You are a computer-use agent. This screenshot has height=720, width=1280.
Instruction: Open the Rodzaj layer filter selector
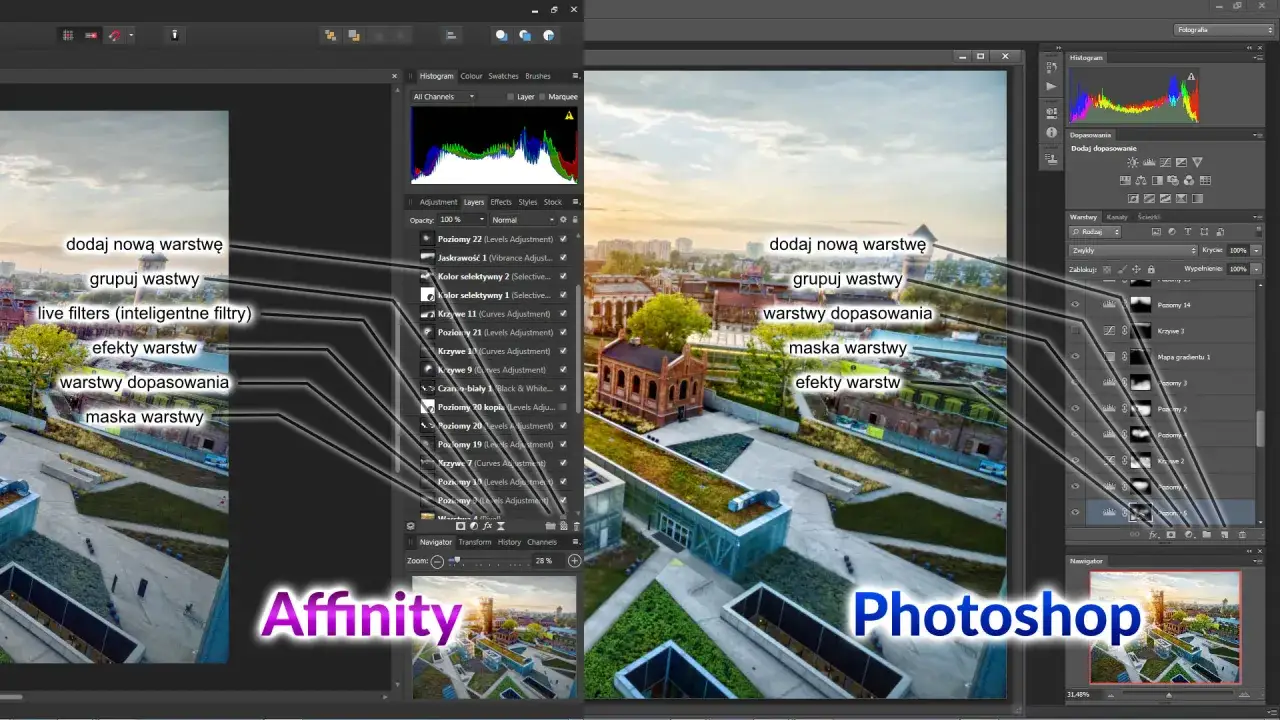(1094, 232)
